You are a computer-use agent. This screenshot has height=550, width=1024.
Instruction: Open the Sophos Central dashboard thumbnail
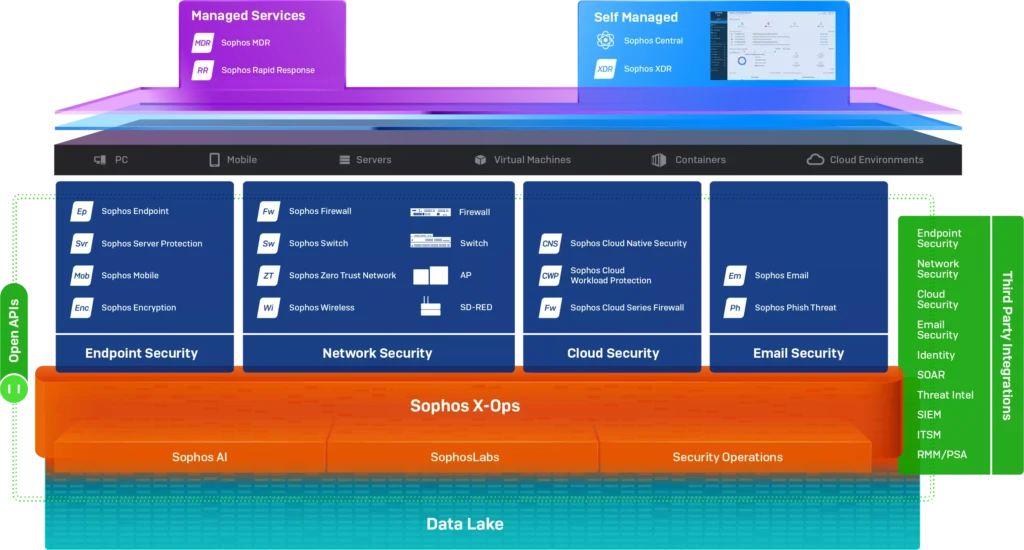pyautogui.click(x=773, y=46)
